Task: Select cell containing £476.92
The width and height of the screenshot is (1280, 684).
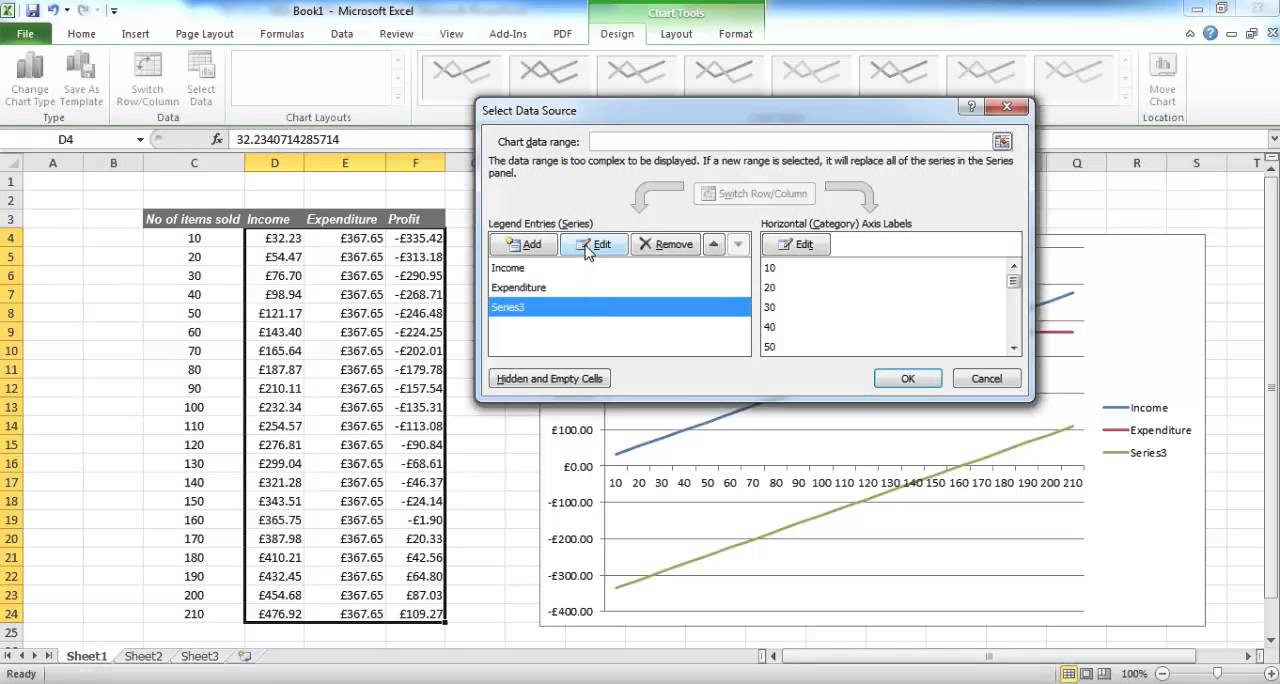Action: pos(274,614)
